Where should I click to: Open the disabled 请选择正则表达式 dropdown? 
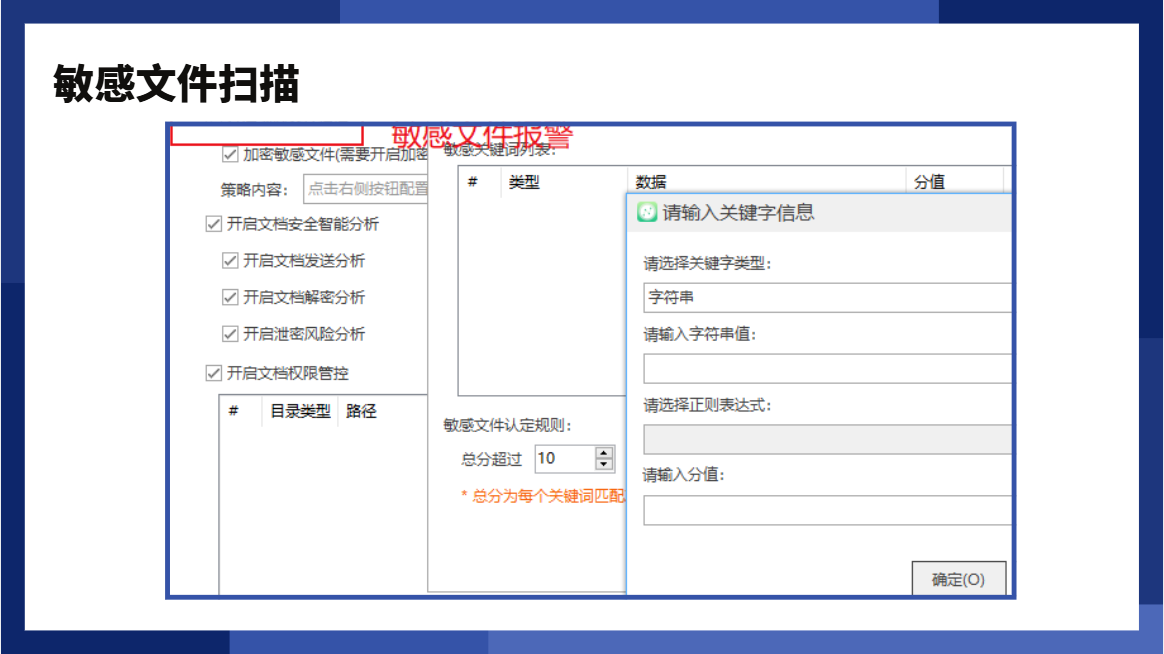click(x=827, y=439)
